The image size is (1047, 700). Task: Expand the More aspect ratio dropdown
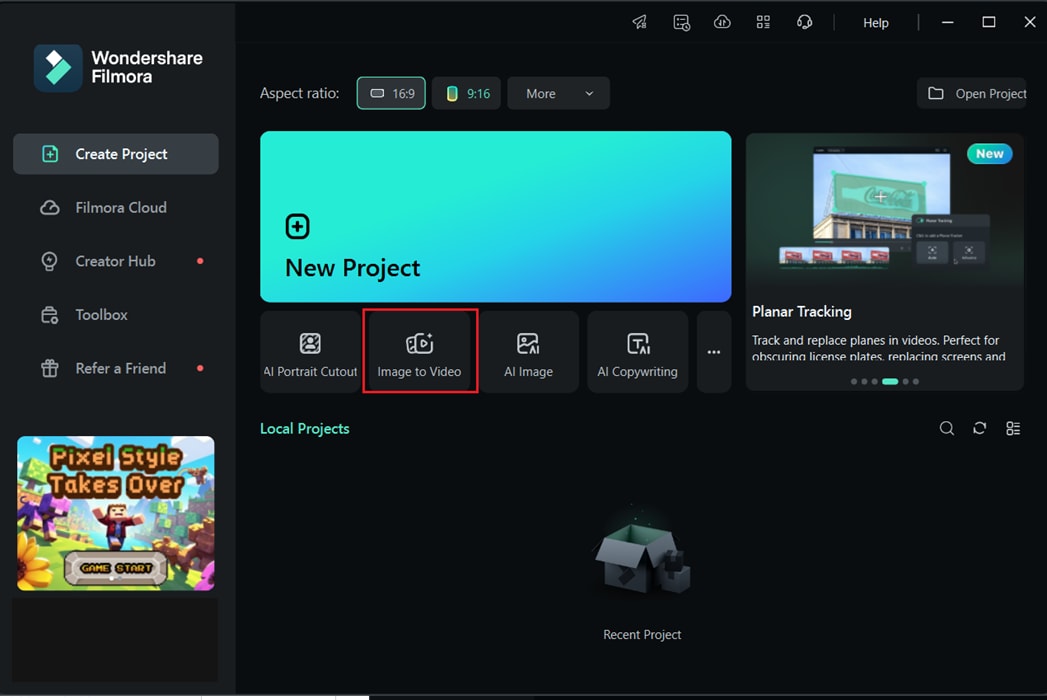pyautogui.click(x=558, y=94)
